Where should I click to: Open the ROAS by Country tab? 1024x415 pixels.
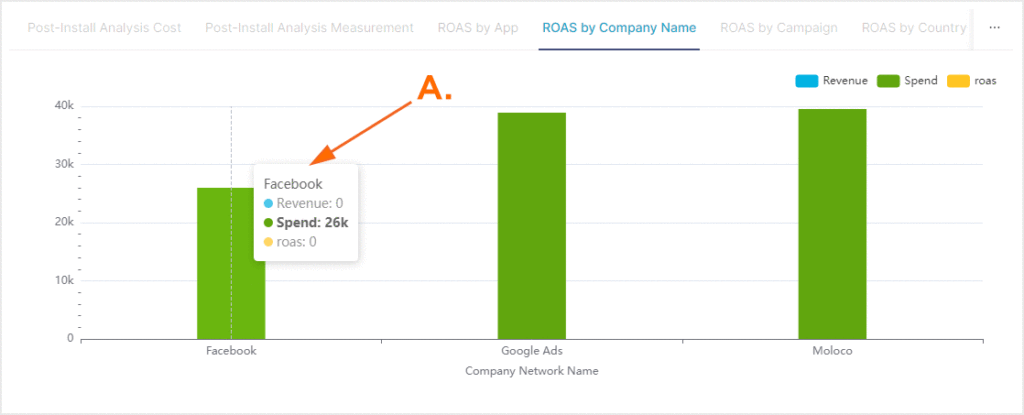914,28
